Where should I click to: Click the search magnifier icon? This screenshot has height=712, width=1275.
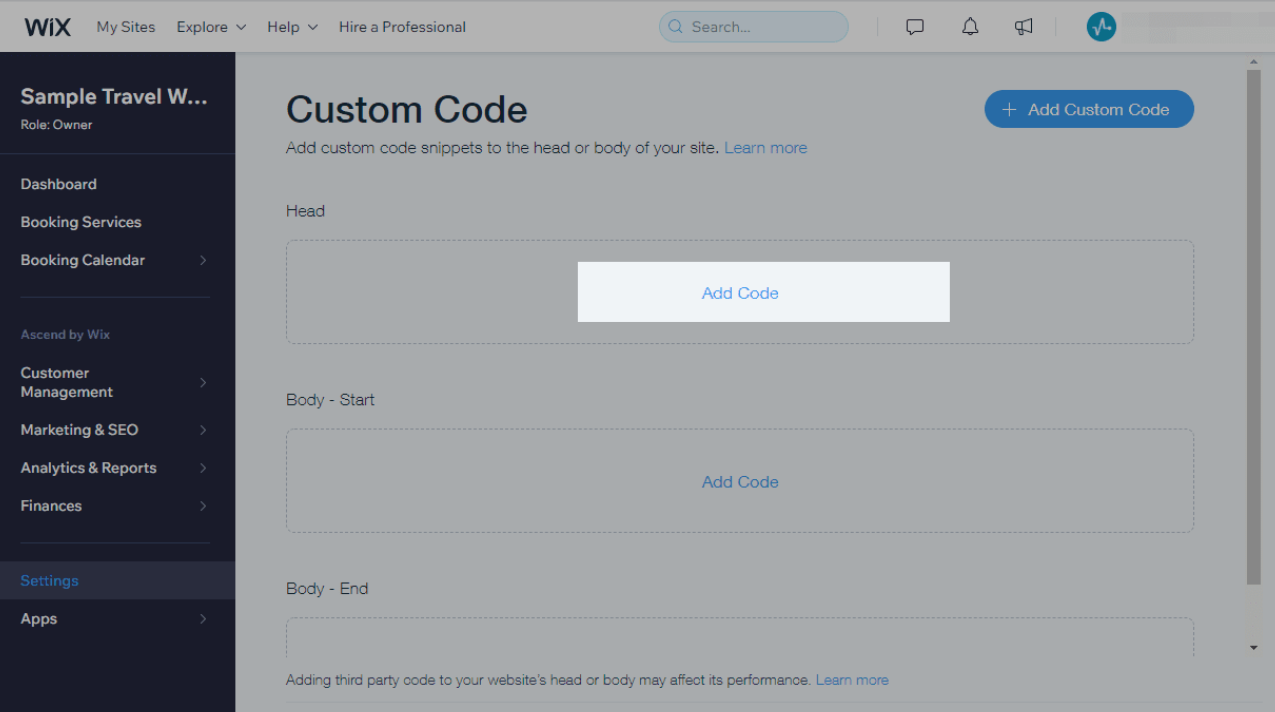point(676,27)
